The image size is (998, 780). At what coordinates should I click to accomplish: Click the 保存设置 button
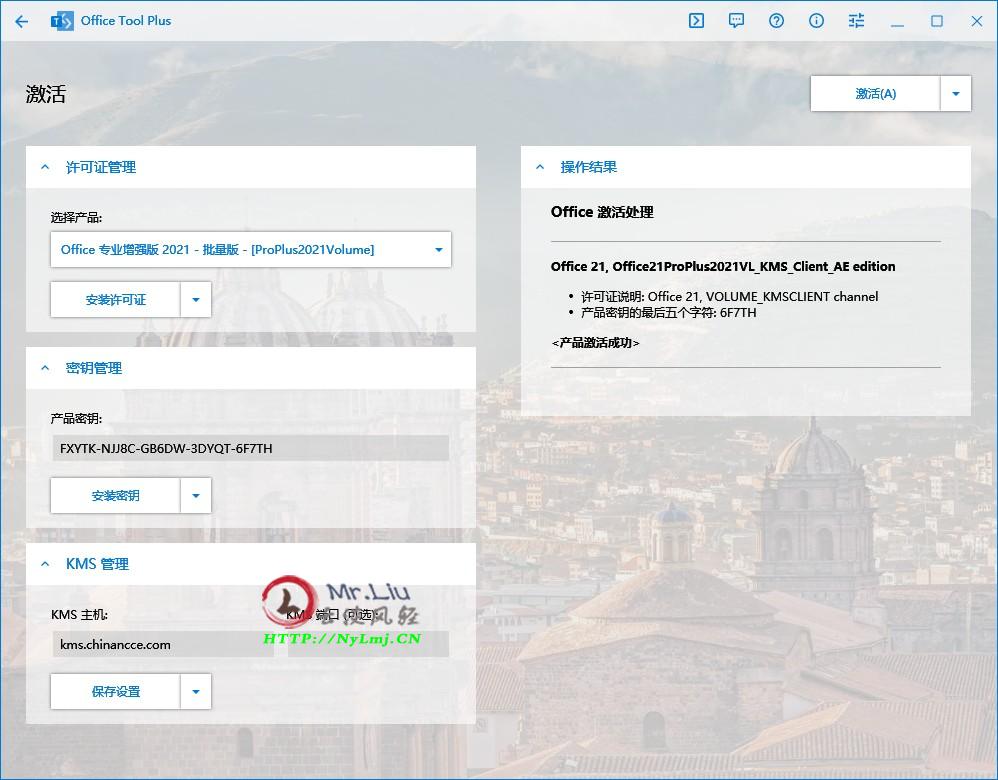(115, 691)
